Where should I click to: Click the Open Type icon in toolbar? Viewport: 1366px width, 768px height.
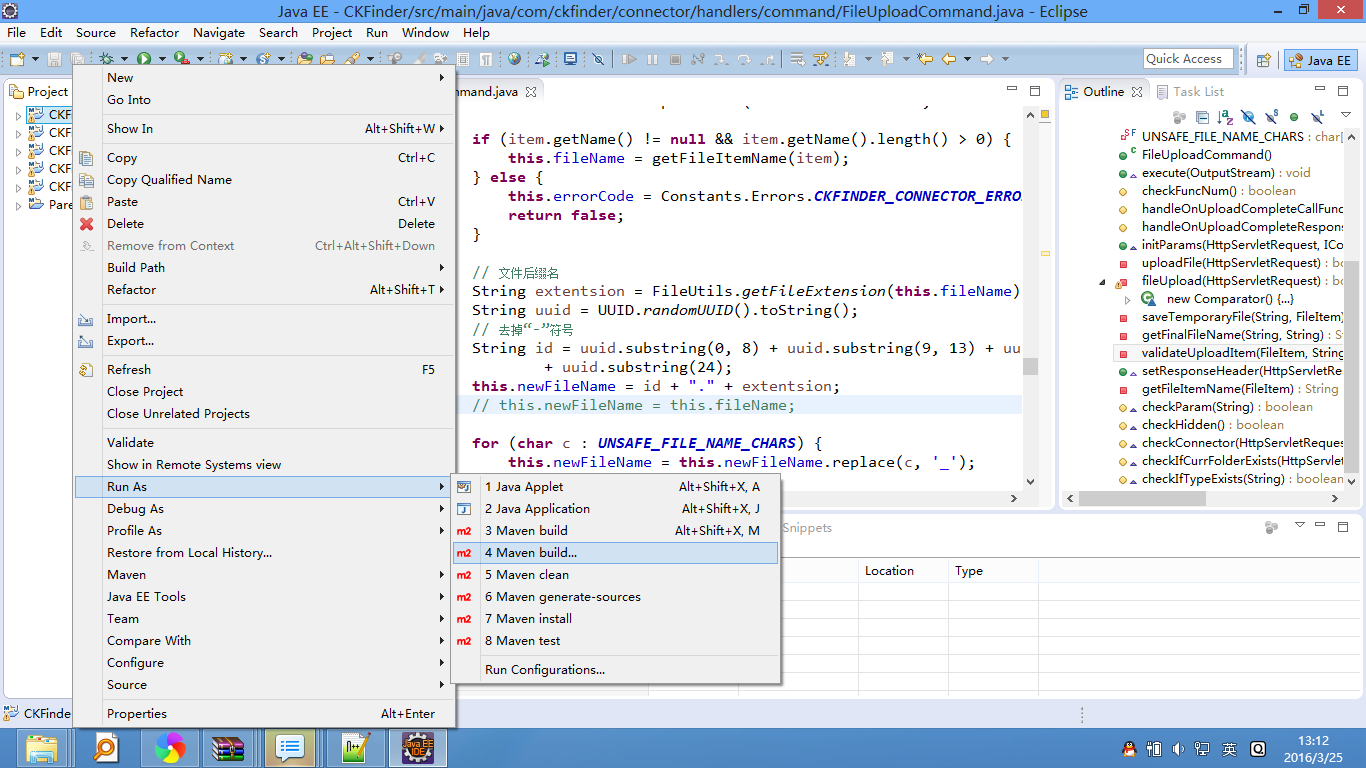pos(304,59)
